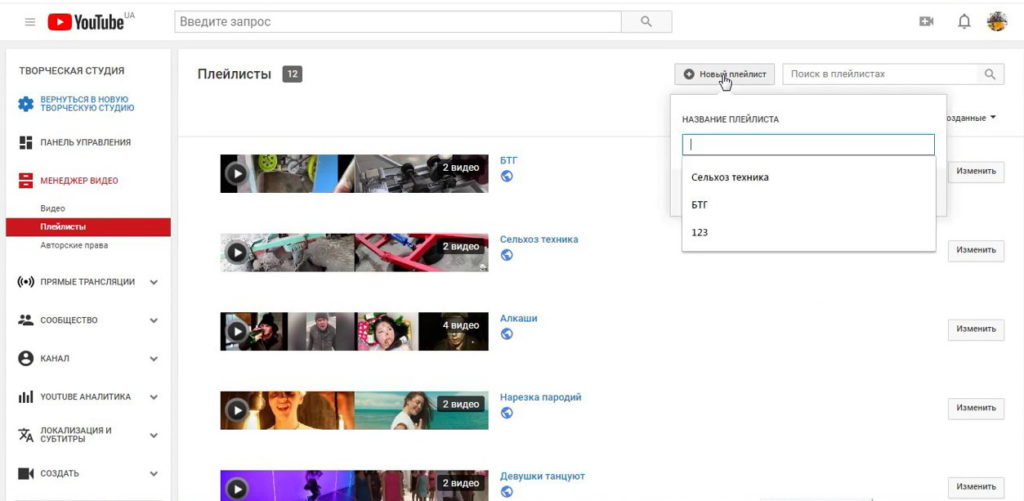Screen dimensions: 1024x501
Task: Expand the Прямые трансляции section
Action: (x=154, y=282)
